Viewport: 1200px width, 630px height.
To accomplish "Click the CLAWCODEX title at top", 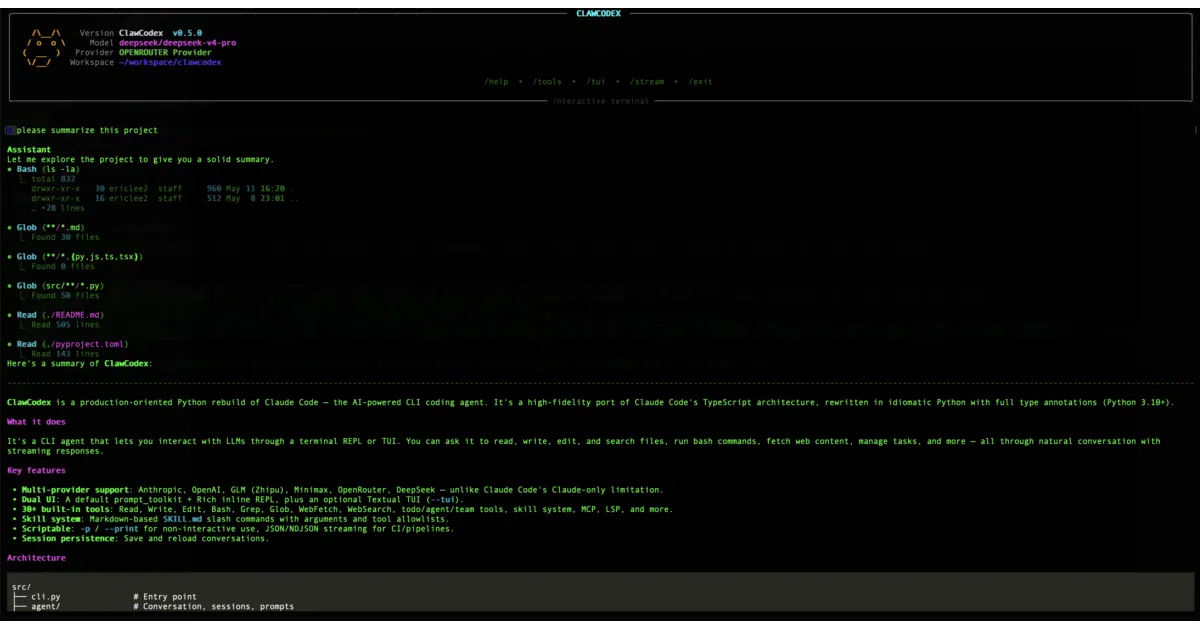I will coord(599,14).
